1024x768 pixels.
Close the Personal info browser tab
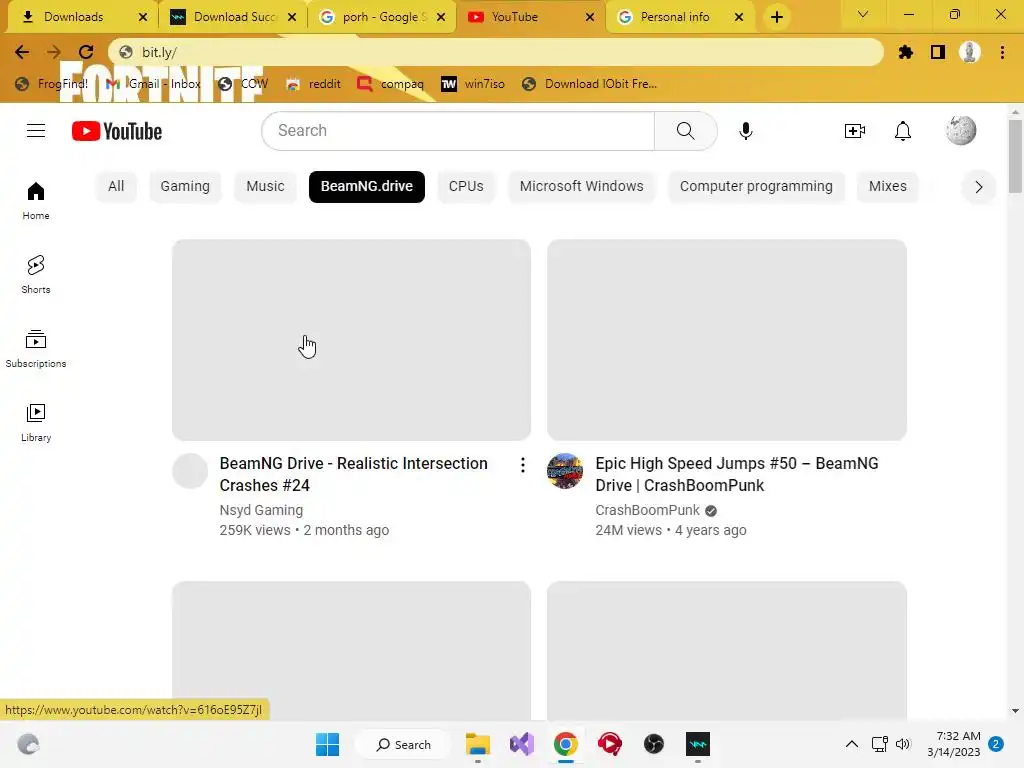(739, 18)
